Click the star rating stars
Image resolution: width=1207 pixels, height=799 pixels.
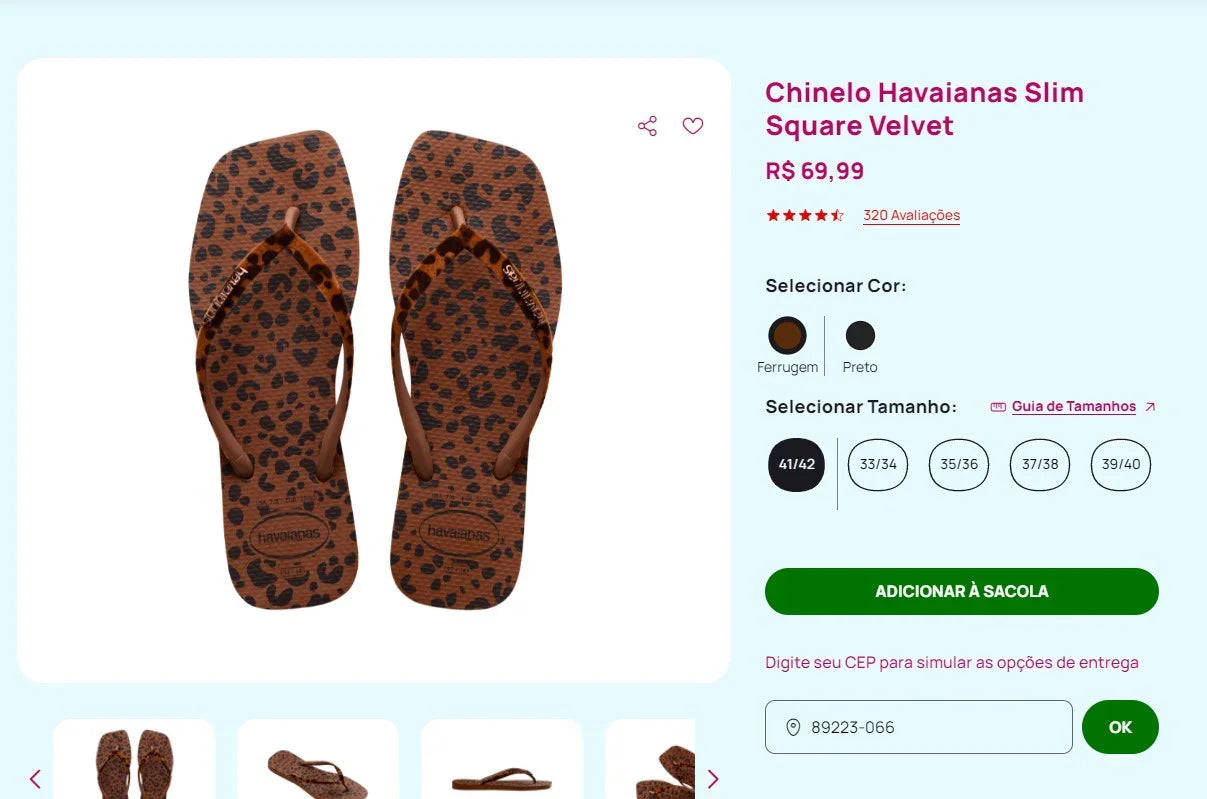pos(804,214)
